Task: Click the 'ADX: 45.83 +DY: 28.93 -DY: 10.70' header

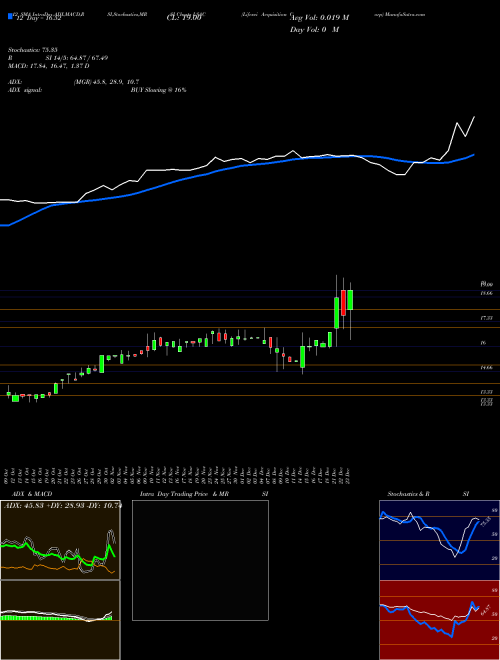Action: (62, 504)
